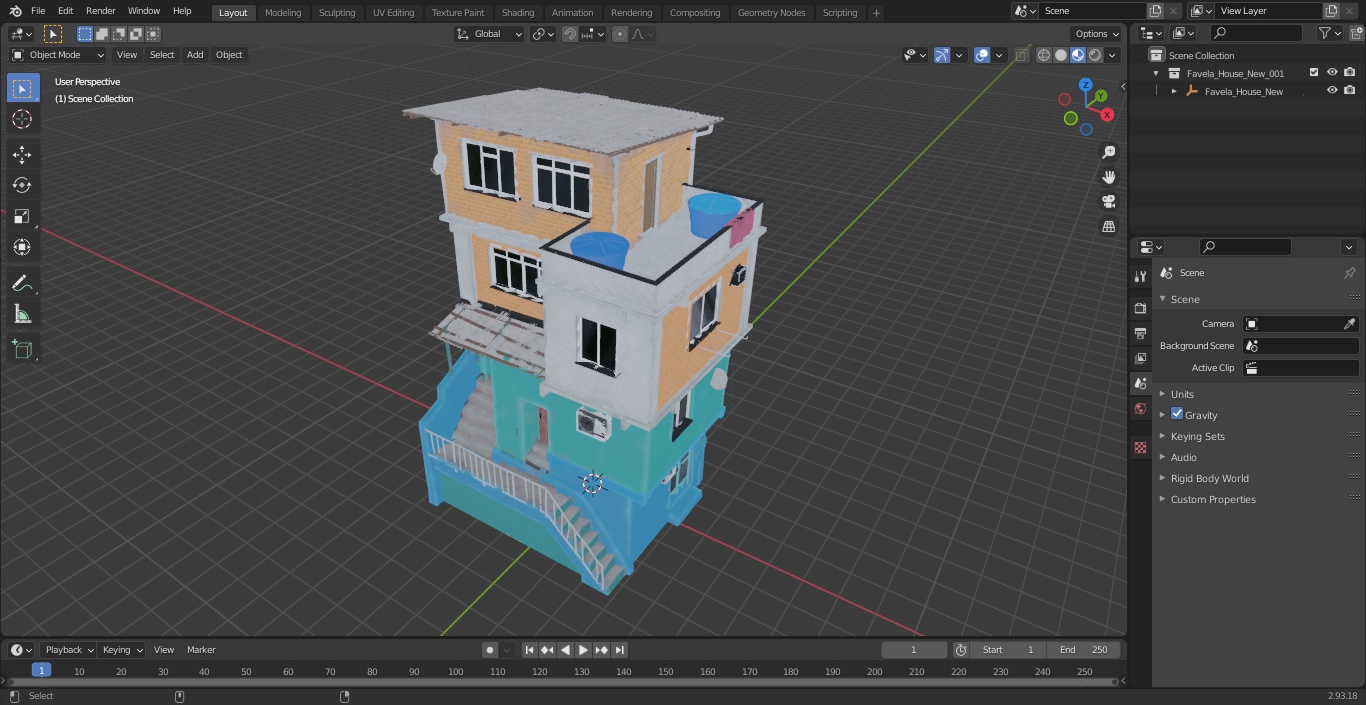This screenshot has height=705, width=1366.
Task: Open the Output properties tab
Action: click(1140, 333)
